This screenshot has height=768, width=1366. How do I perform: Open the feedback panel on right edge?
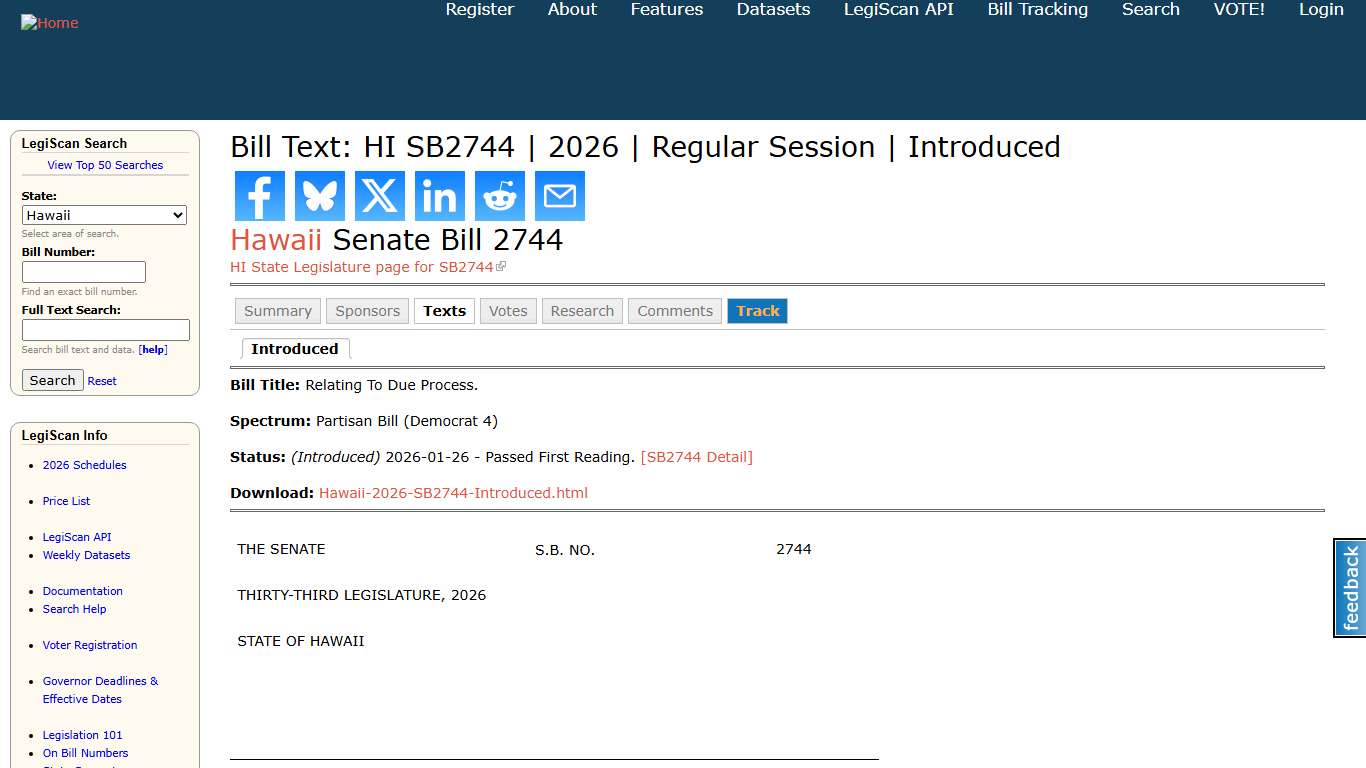coord(1349,588)
